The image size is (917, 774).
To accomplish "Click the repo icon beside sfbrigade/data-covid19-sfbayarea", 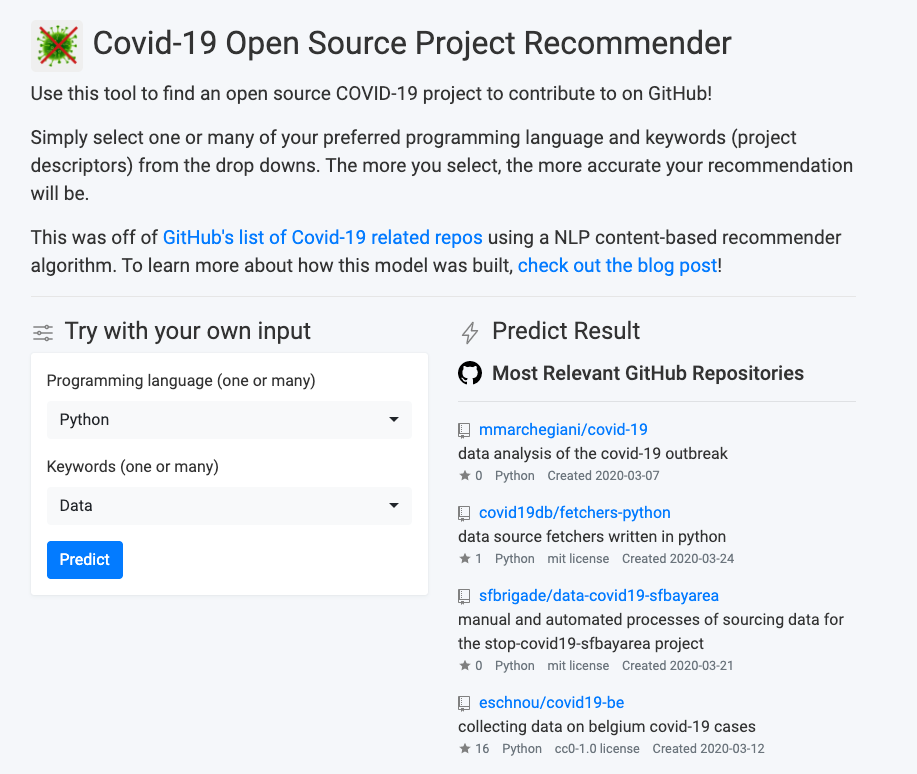I will 464,597.
